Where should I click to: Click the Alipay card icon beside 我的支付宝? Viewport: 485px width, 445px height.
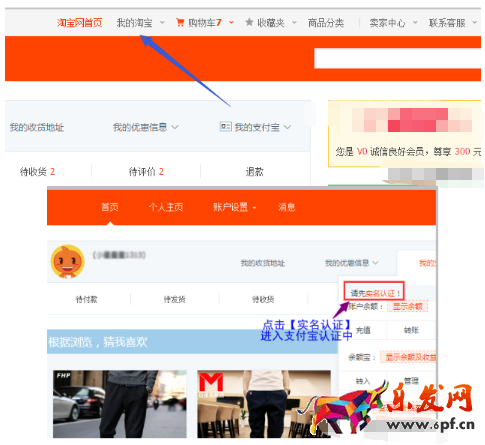point(226,127)
